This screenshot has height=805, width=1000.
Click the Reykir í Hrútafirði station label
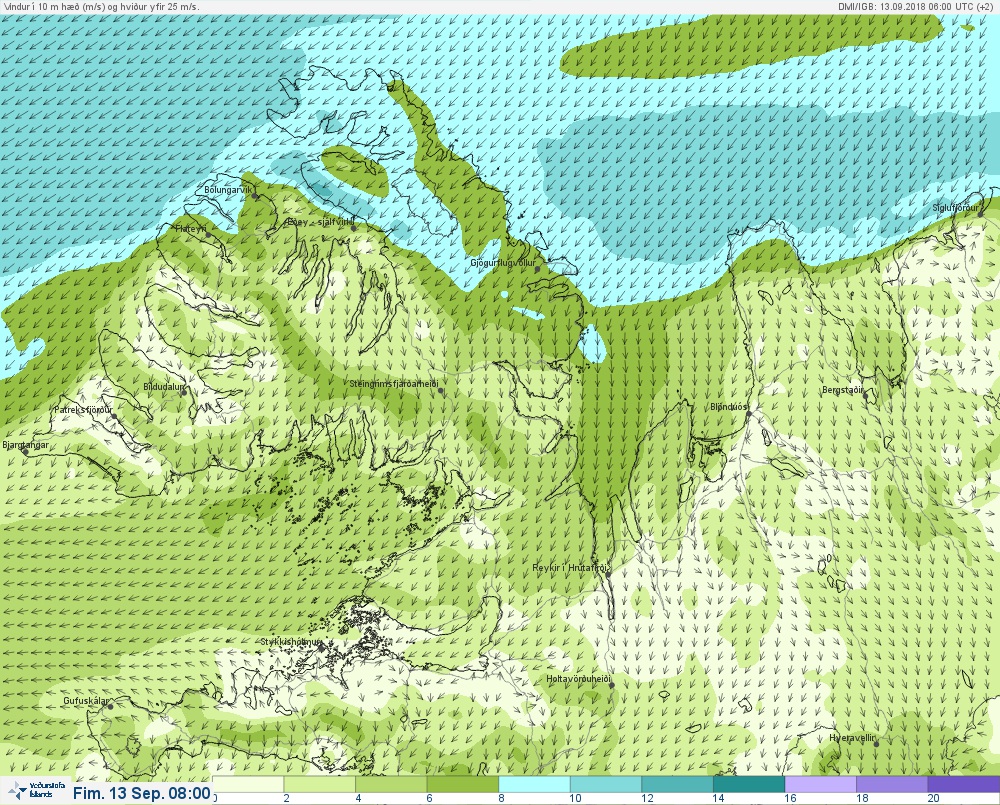point(570,568)
